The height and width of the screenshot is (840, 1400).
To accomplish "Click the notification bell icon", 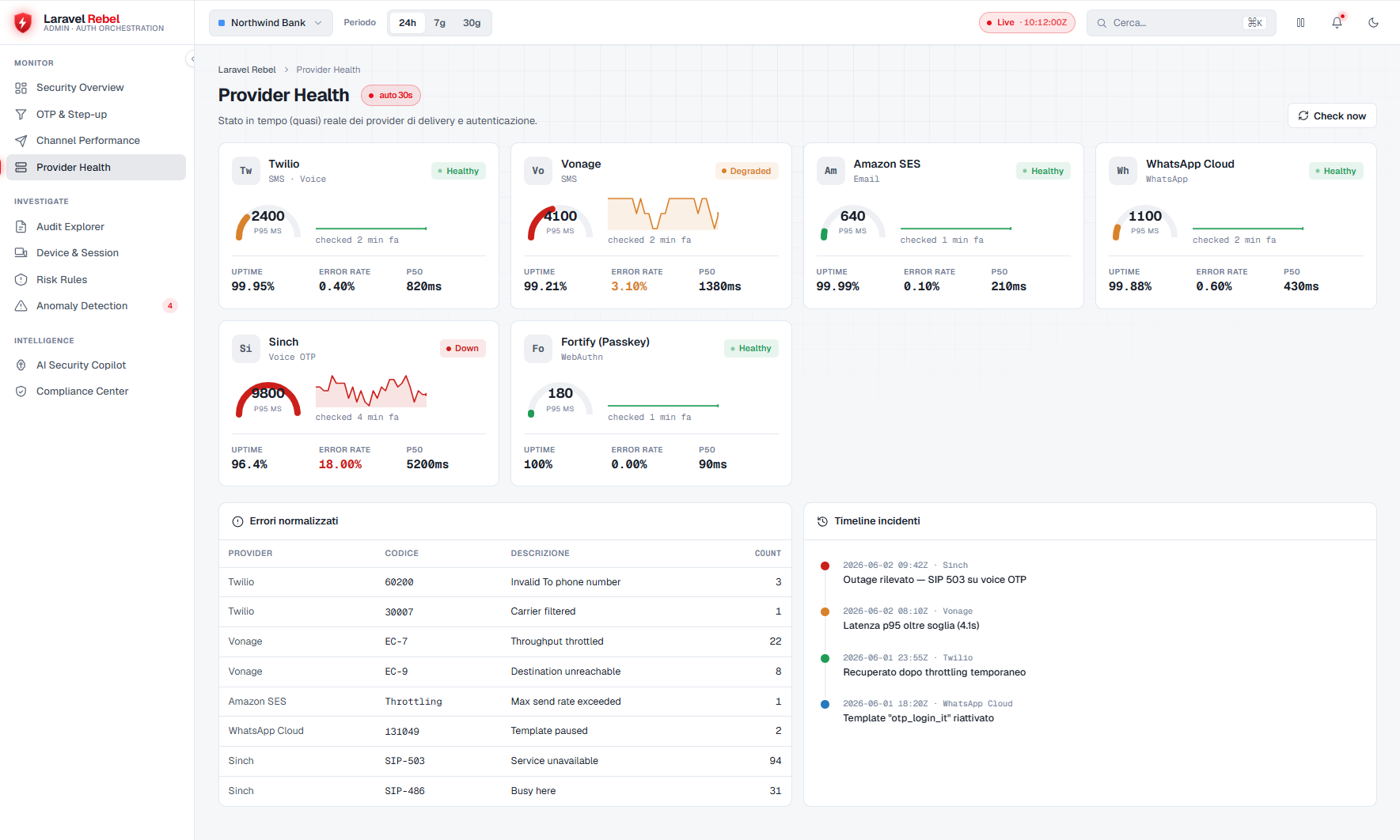I will 1337,23.
